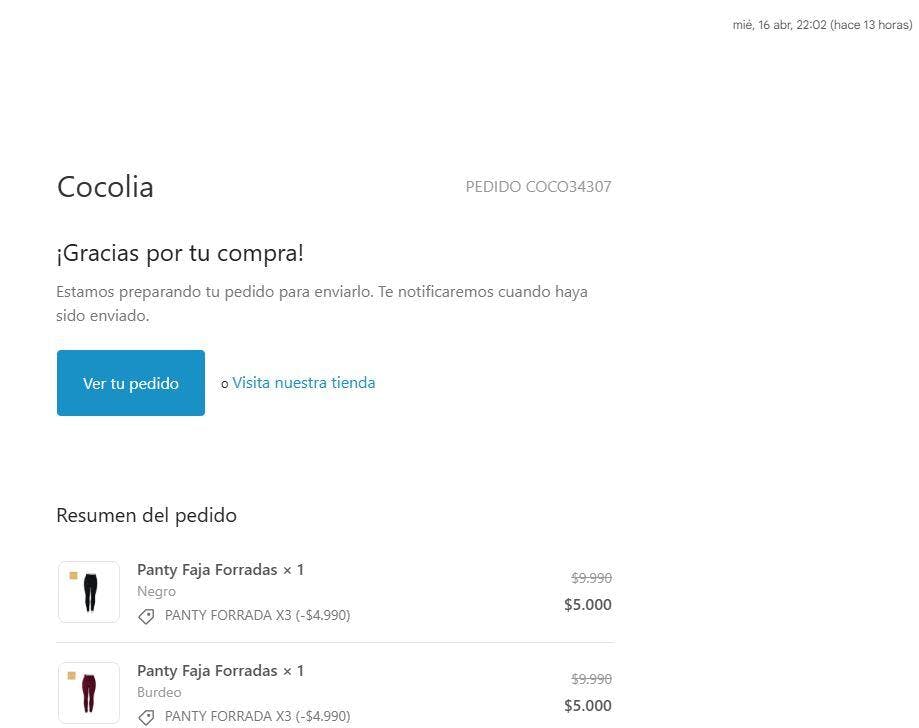Screen dimensions: 919x728
Task: Click the PEDIDO COCO34307 order number
Action: 538,186
